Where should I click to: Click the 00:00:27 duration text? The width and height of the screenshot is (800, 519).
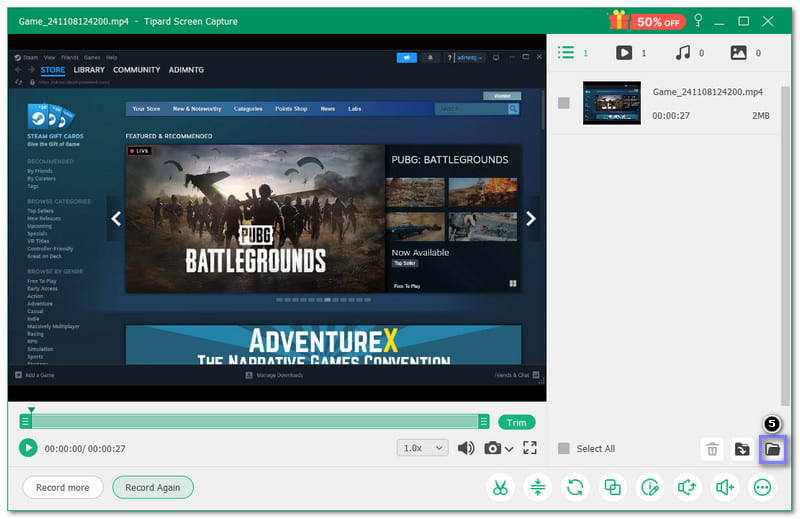(x=671, y=116)
